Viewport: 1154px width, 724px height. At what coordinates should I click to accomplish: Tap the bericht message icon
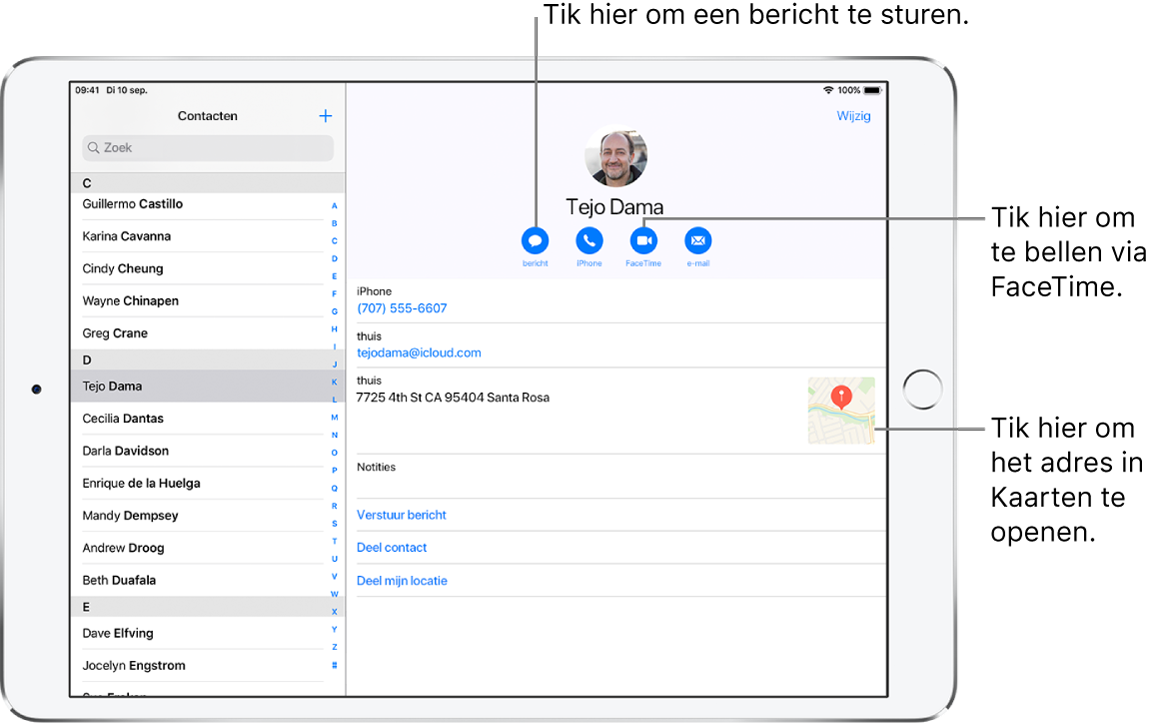[x=535, y=241]
